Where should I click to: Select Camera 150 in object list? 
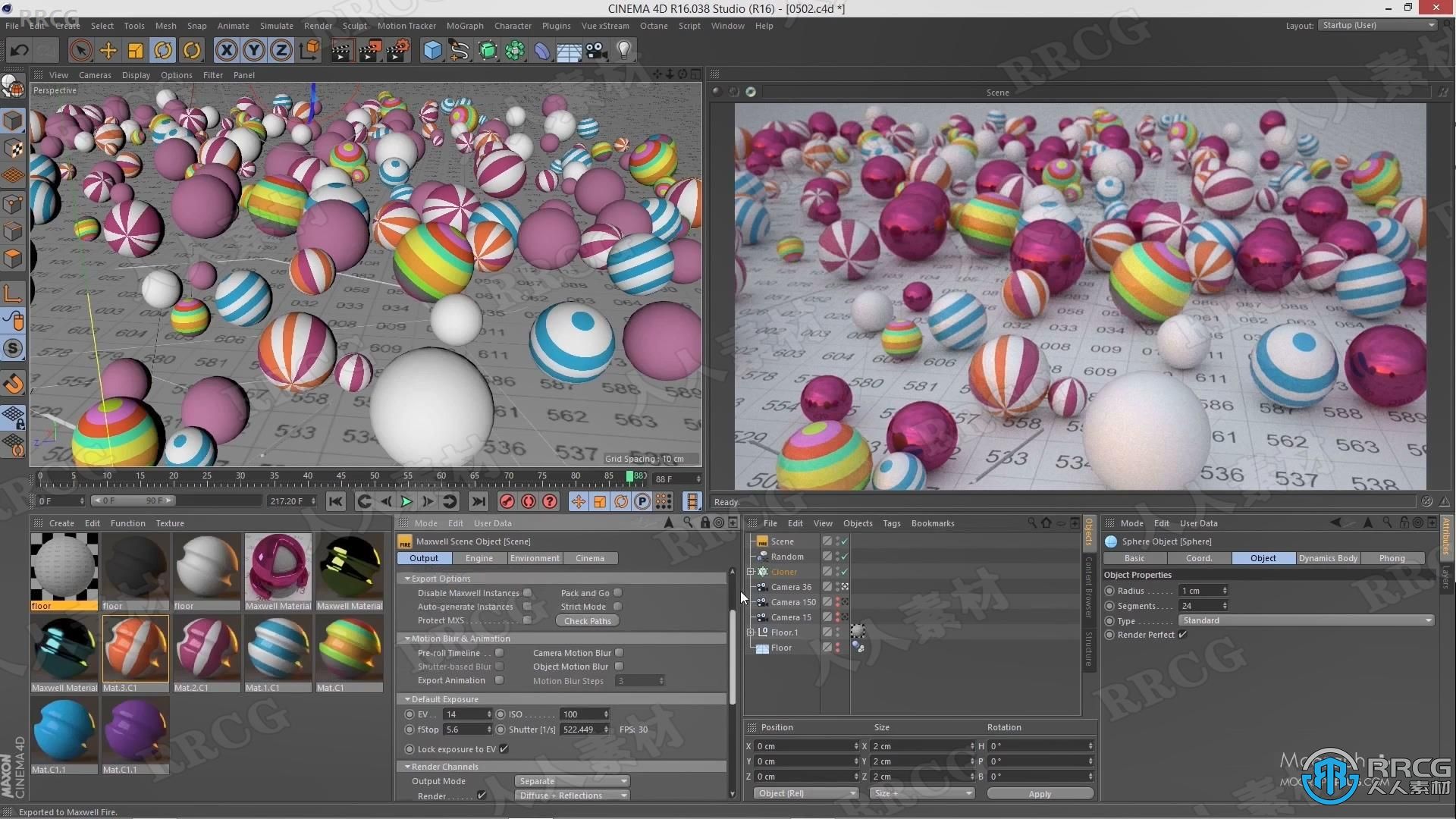point(793,602)
